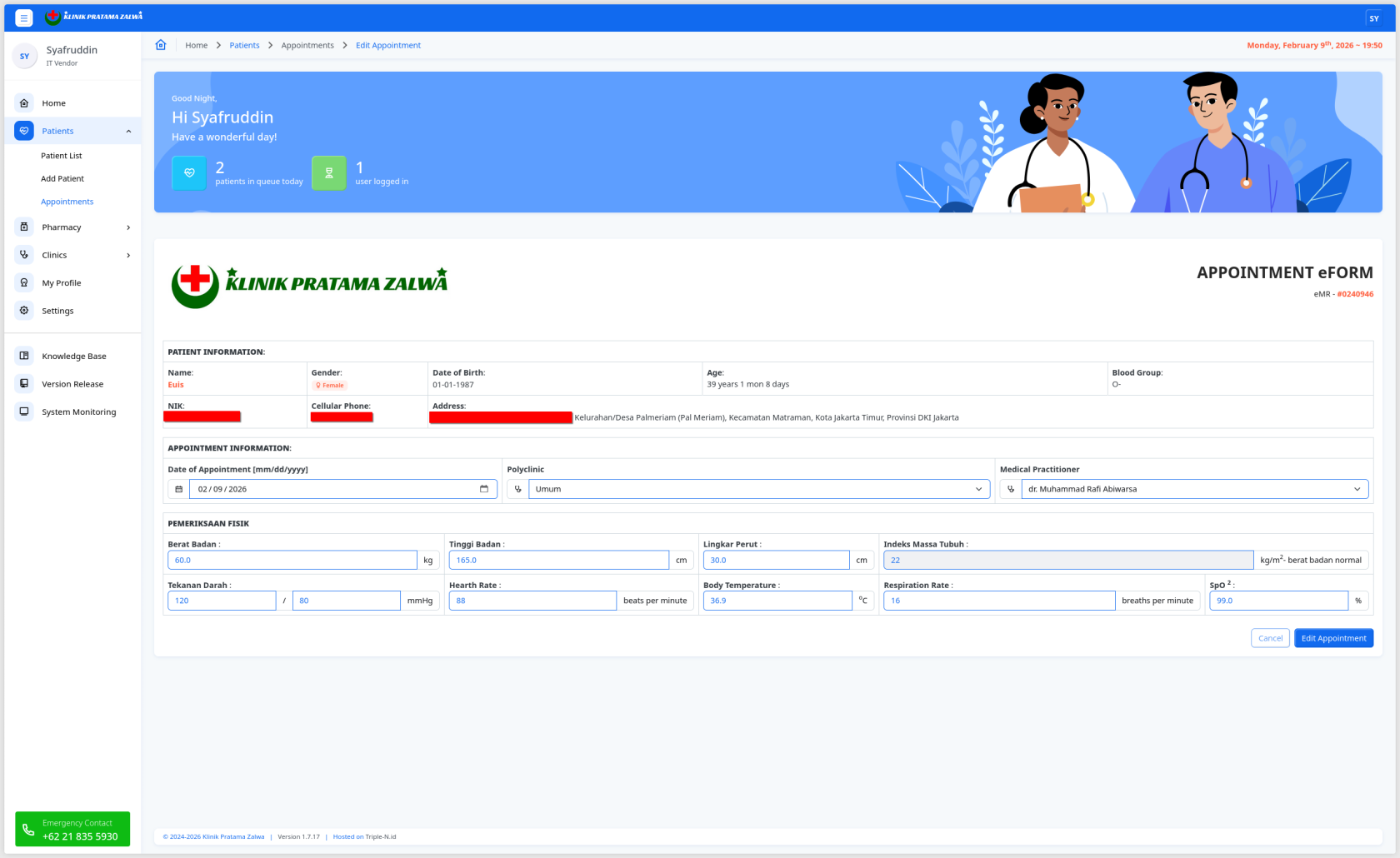1400x858 pixels.
Task: Click the SY user avatar in top-right corner
Action: [1374, 18]
